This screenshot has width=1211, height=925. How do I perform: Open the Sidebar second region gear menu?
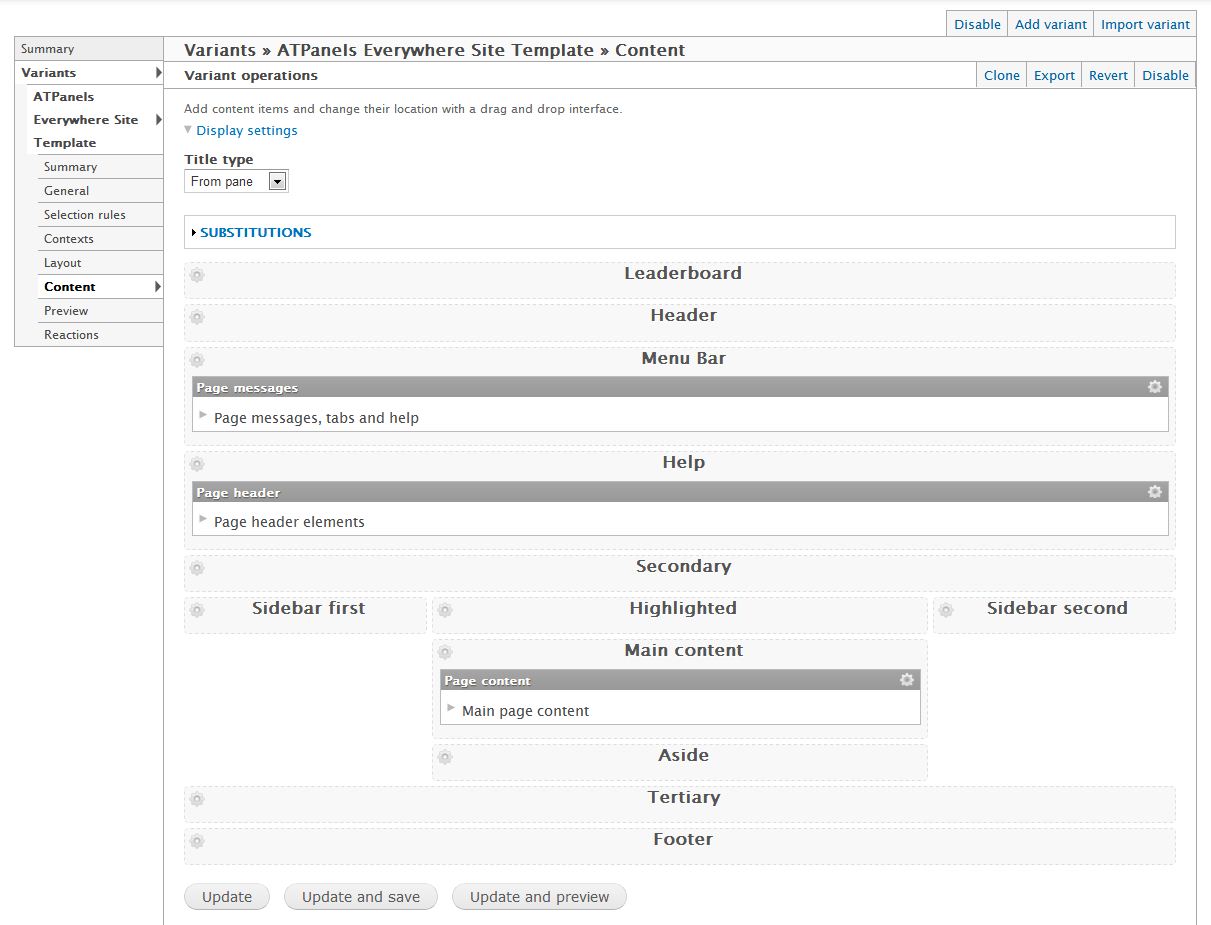946,610
